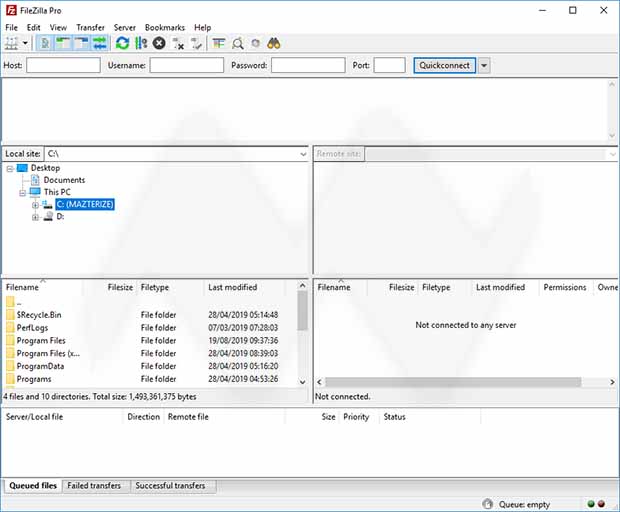The image size is (620, 512).
Task: Sort local list by Last modified column
Action: (245, 287)
